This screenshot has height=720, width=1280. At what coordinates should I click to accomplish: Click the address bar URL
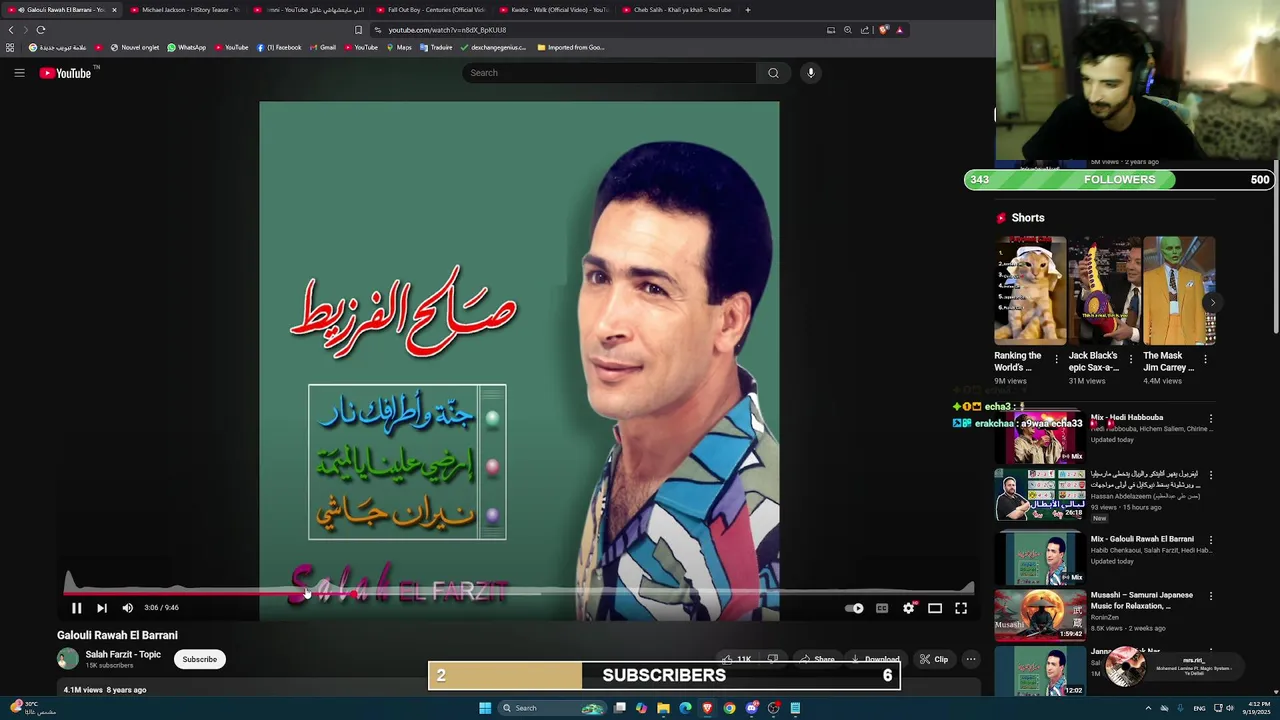click(x=447, y=30)
